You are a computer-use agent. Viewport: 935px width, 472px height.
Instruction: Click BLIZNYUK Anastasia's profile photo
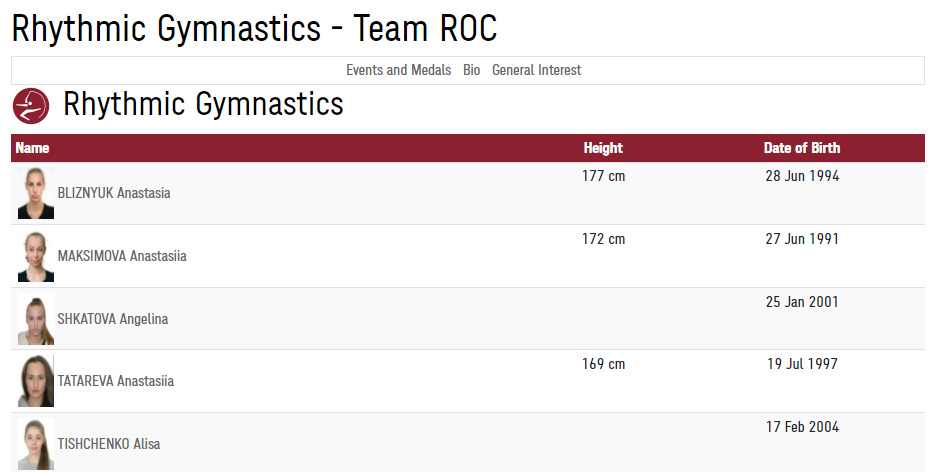(36, 194)
